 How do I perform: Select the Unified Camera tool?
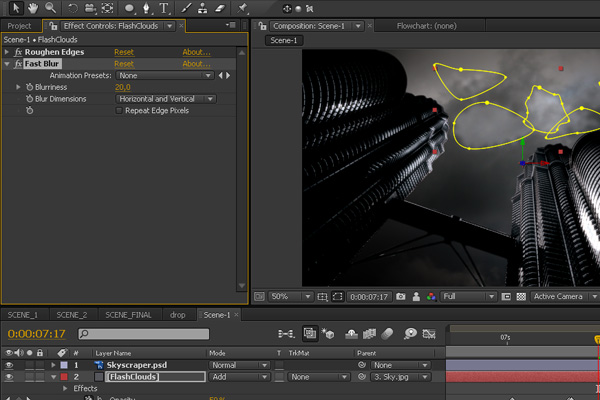coord(90,8)
